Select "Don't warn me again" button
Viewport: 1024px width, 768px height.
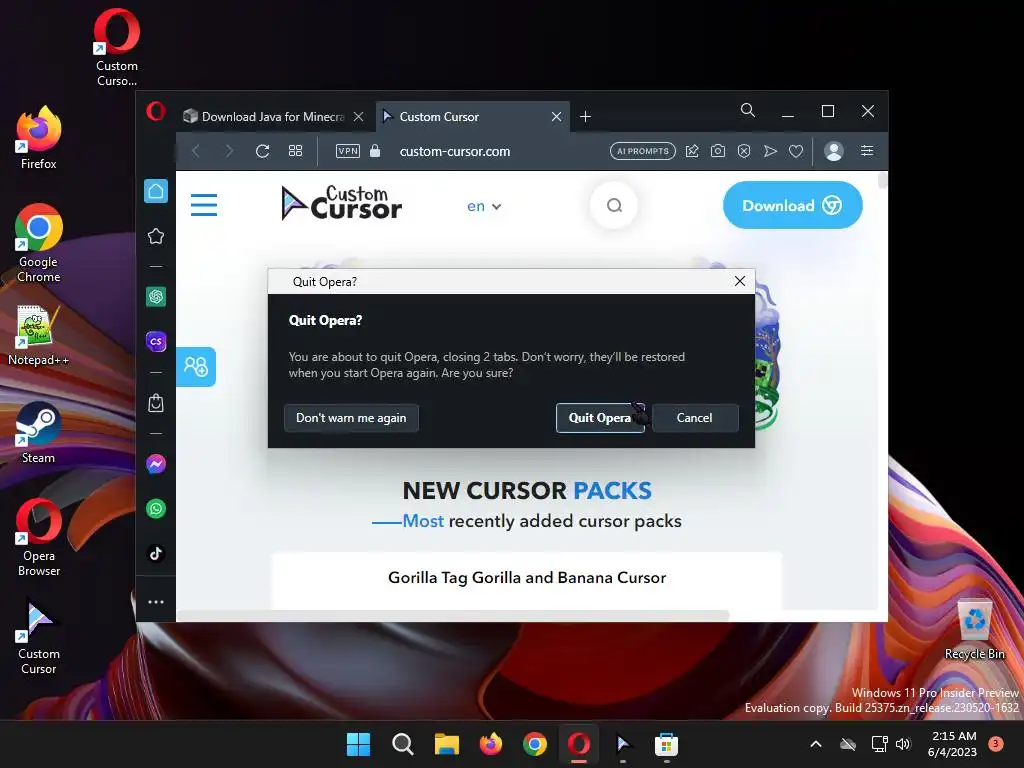pyautogui.click(x=351, y=418)
